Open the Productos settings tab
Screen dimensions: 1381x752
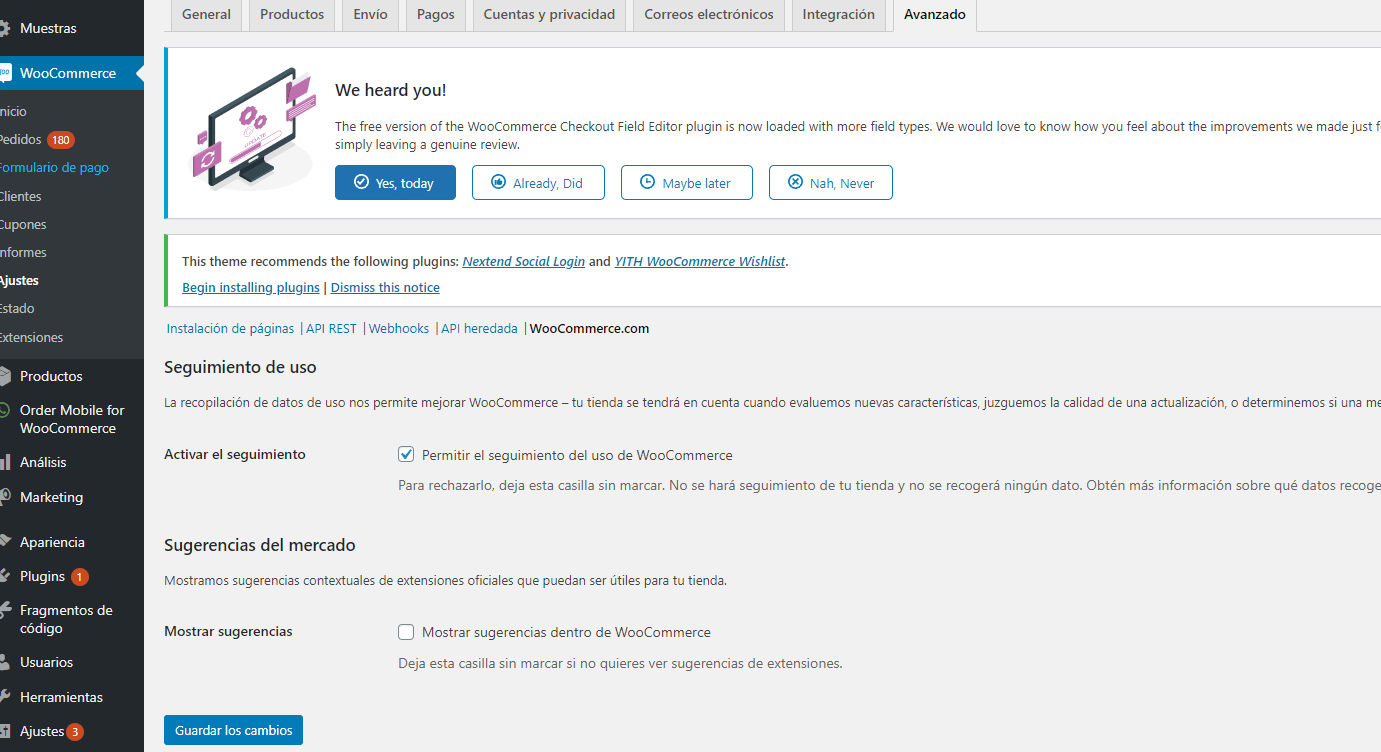pyautogui.click(x=292, y=15)
